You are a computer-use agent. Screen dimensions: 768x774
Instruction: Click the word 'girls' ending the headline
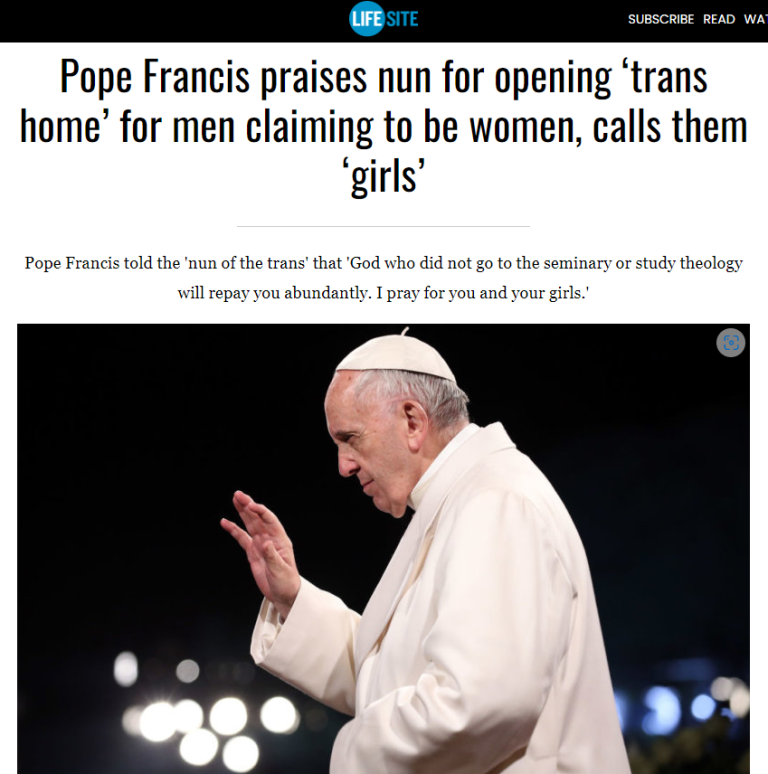(x=384, y=177)
